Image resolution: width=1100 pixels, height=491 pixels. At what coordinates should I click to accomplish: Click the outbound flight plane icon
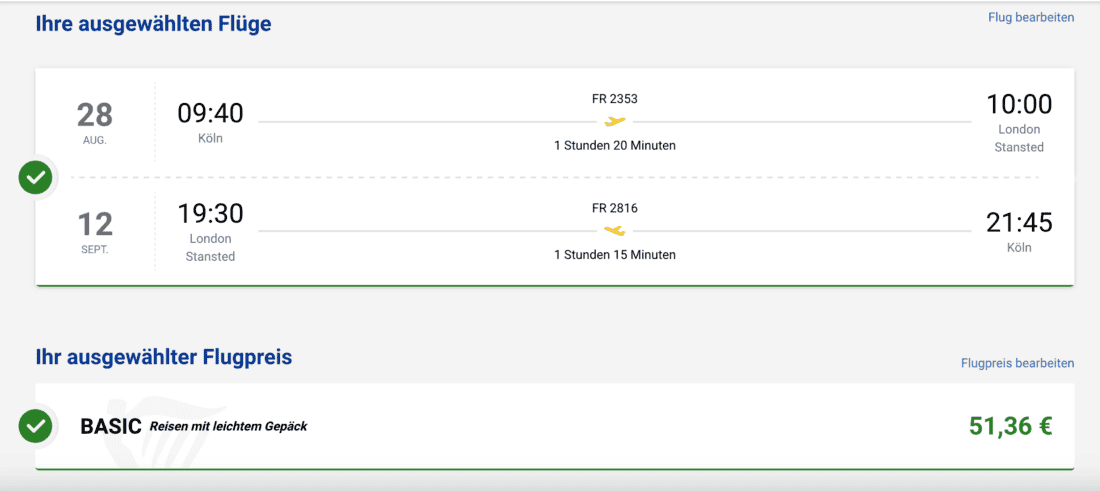coord(615,122)
